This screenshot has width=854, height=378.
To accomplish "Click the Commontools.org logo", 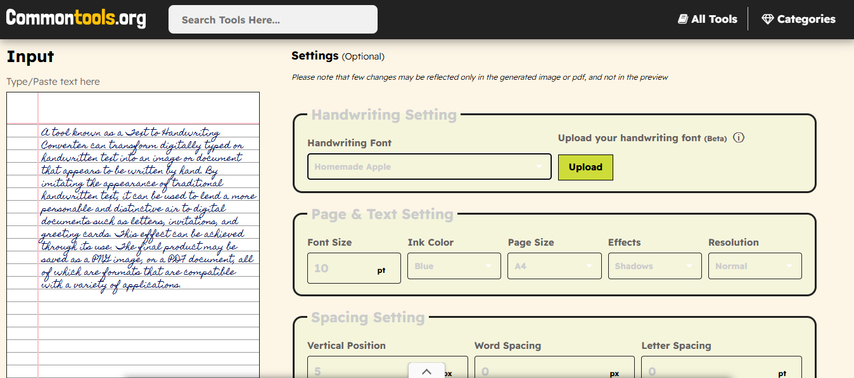I will [x=76, y=19].
